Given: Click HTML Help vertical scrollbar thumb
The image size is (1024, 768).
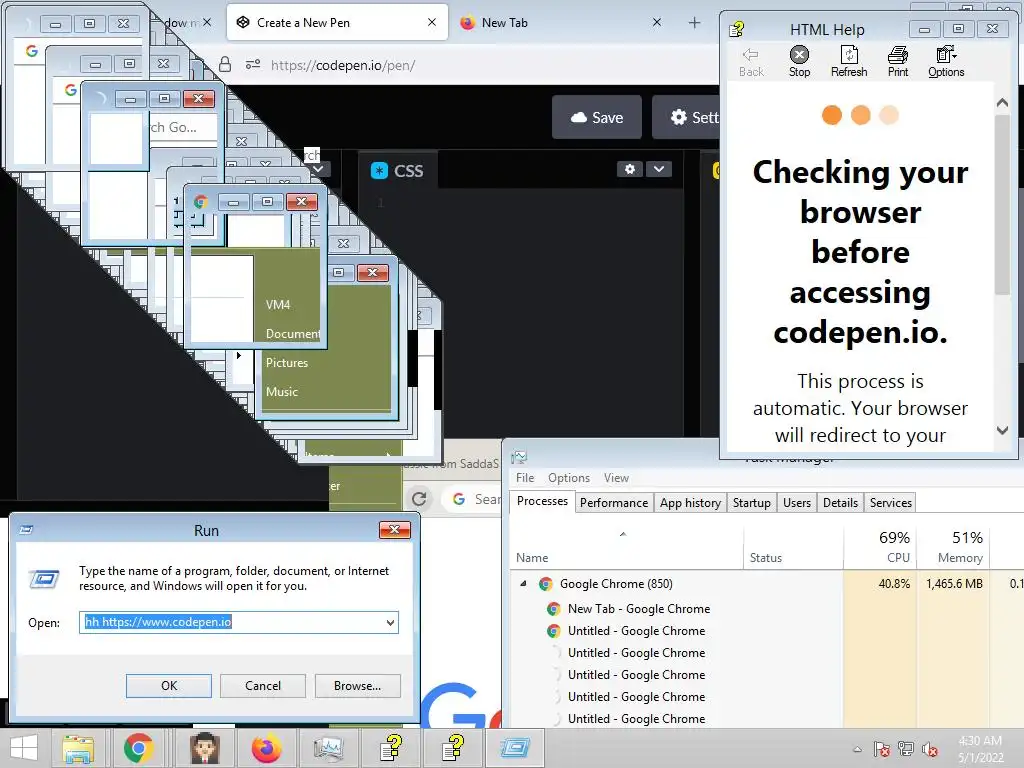Looking at the screenshot, I should [x=1002, y=204].
